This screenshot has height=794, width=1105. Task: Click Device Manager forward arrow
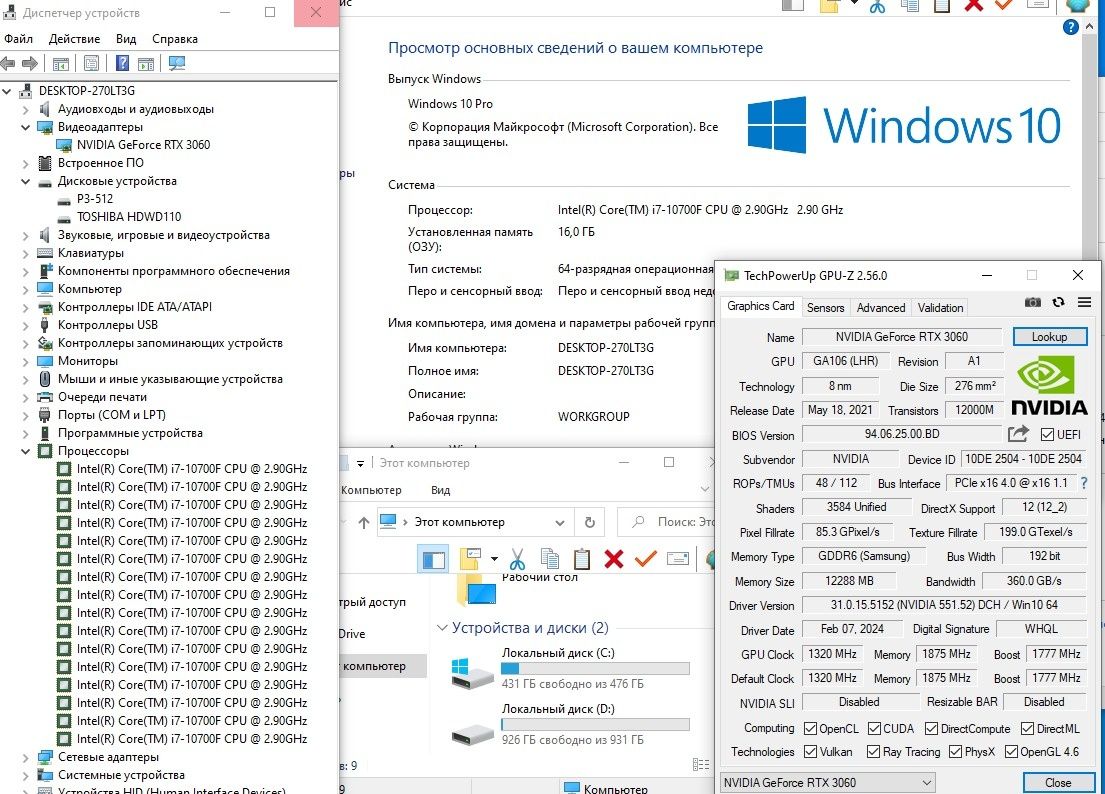(30, 63)
